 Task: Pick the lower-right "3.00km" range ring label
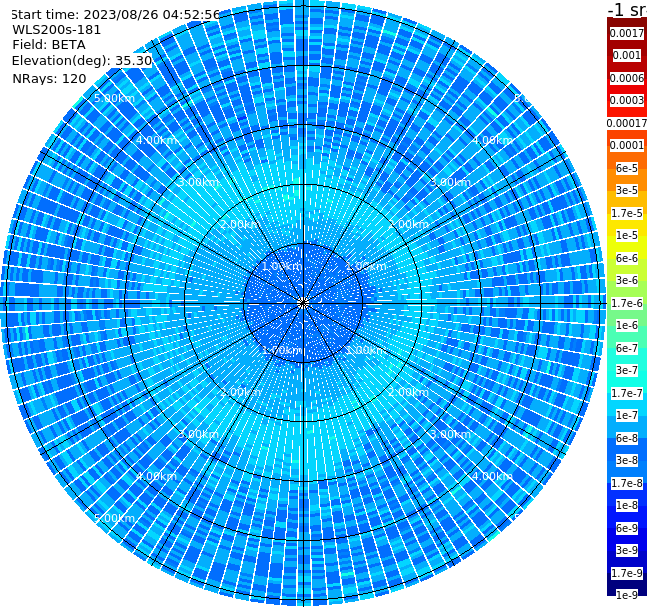tap(451, 434)
